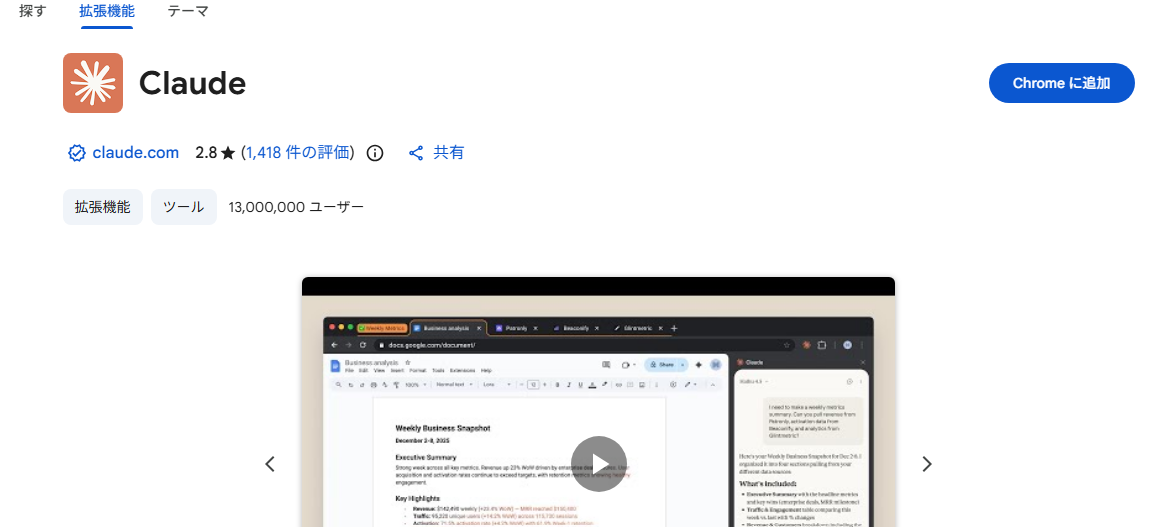1166x527 pixels.
Task: Open the 1,418 件の評価 ratings link
Action: pyautogui.click(x=297, y=153)
